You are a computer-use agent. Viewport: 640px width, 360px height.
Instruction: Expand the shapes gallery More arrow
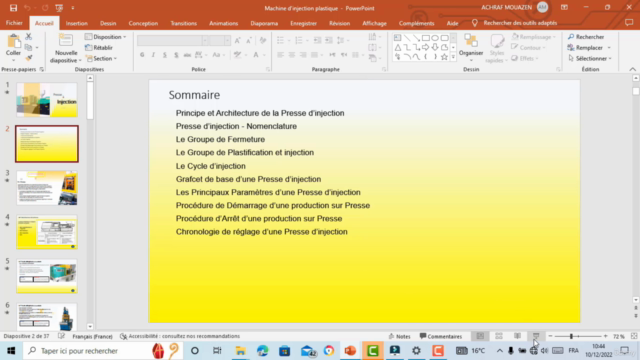[x=453, y=58]
